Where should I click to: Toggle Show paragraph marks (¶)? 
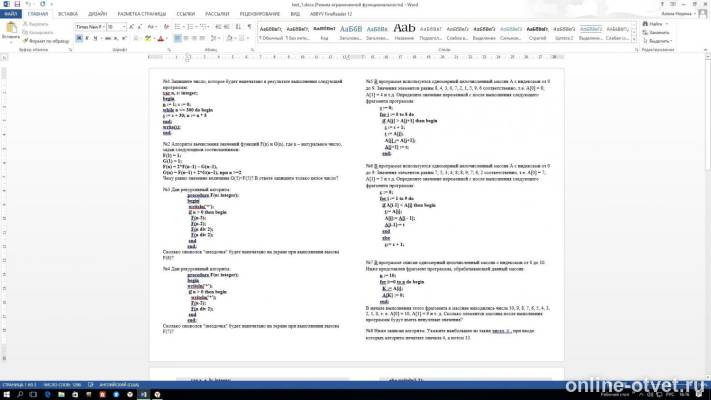click(249, 27)
